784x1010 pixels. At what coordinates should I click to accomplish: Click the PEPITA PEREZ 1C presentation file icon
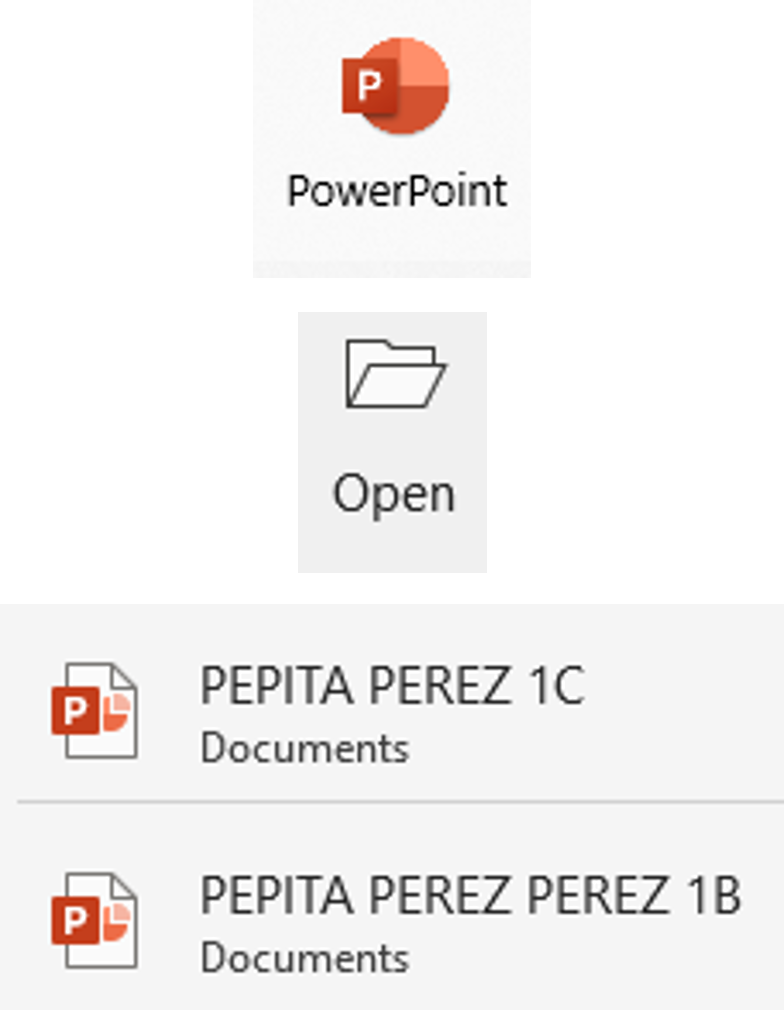[x=95, y=711]
